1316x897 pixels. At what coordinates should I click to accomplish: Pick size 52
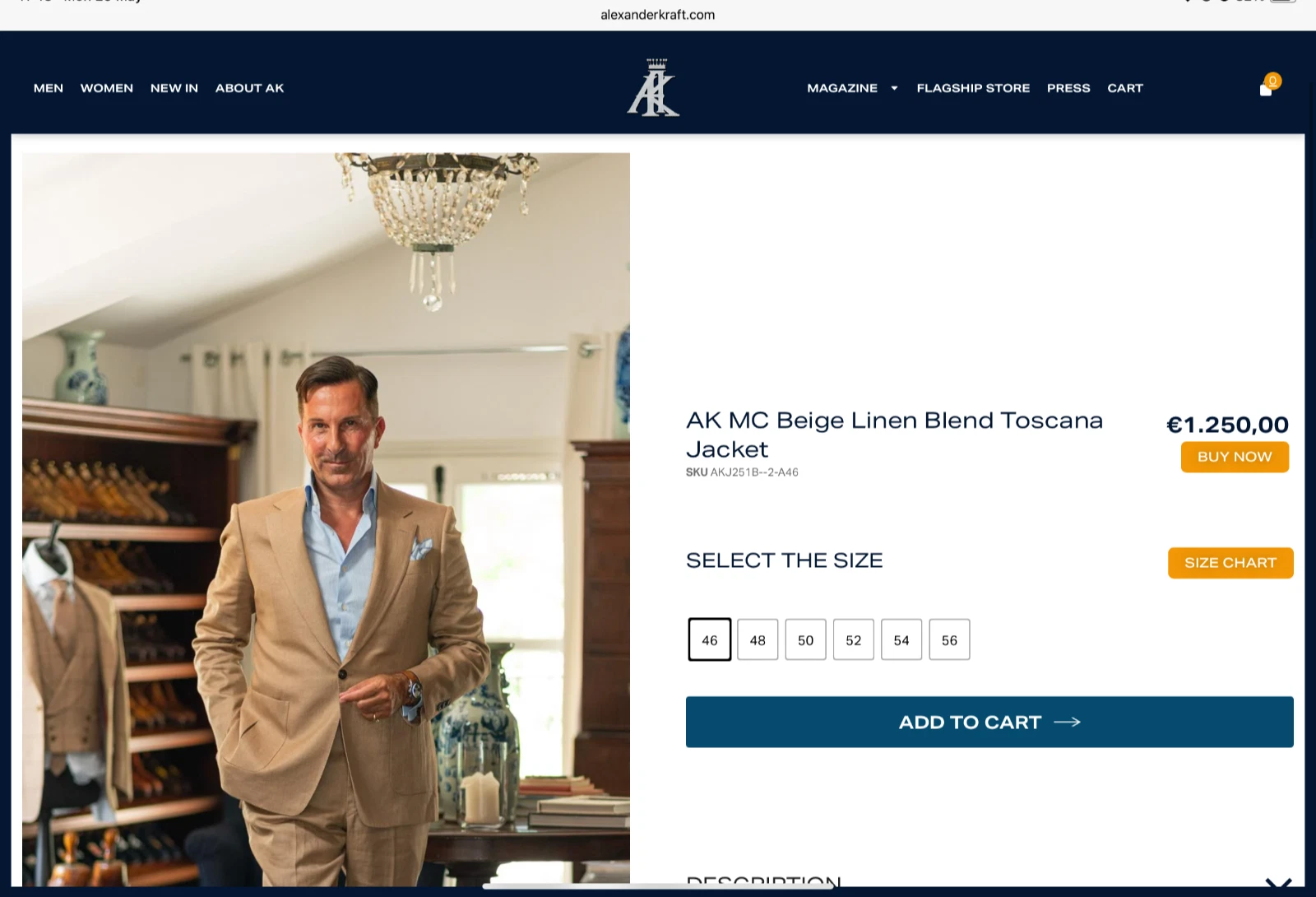tap(854, 639)
